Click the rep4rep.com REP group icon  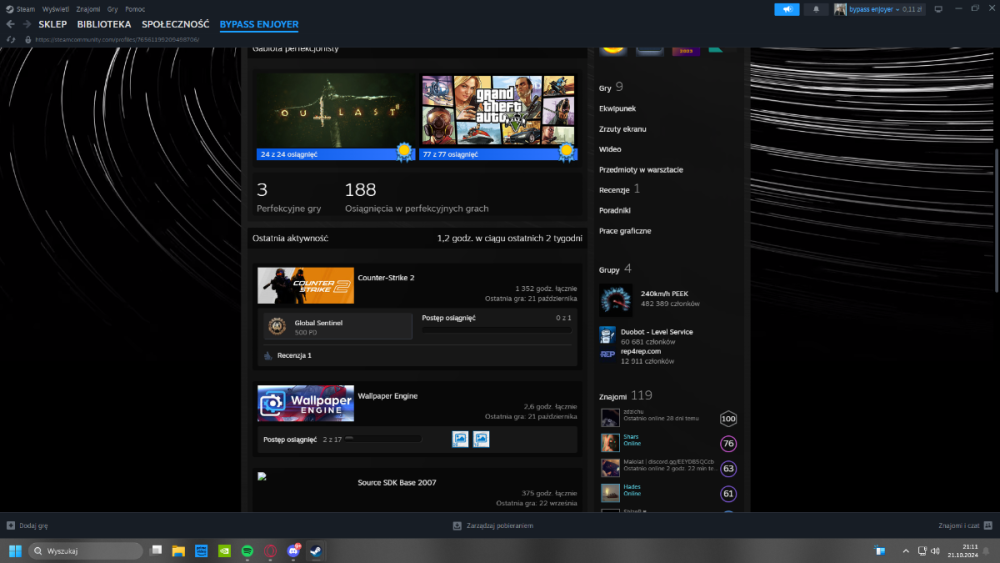(607, 355)
